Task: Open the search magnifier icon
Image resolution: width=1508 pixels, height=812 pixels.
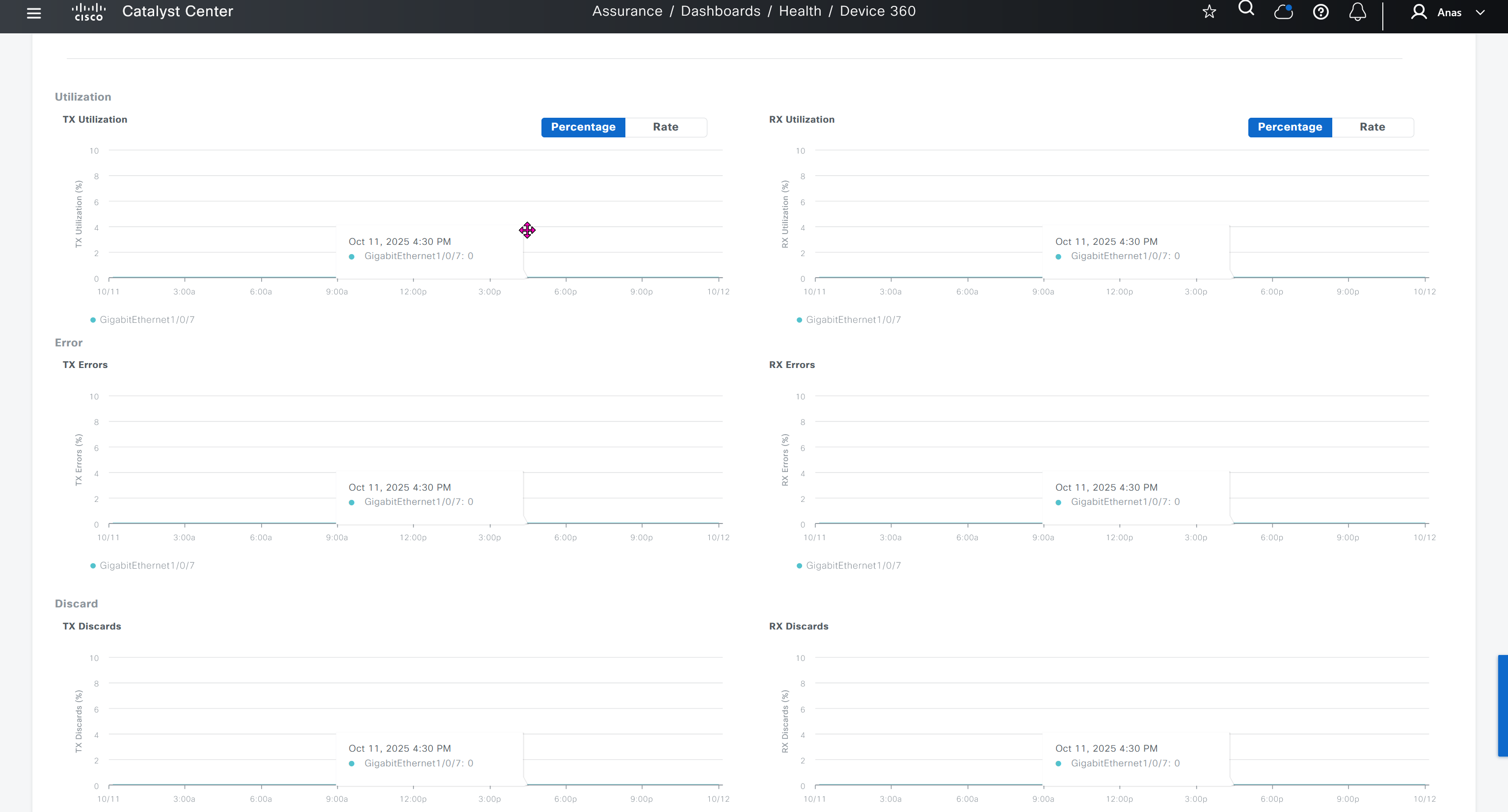Action: tap(1246, 9)
